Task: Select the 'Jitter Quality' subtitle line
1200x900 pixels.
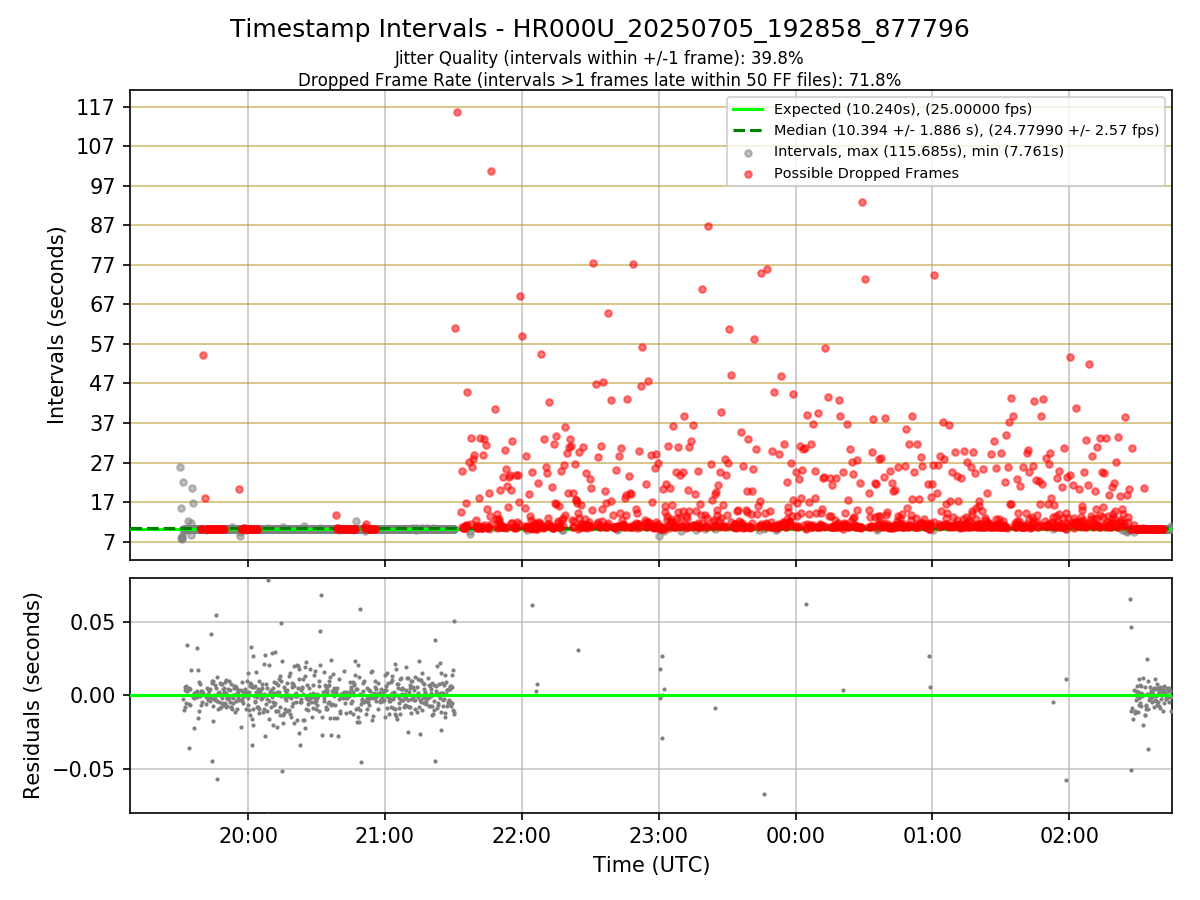Action: coord(599,58)
